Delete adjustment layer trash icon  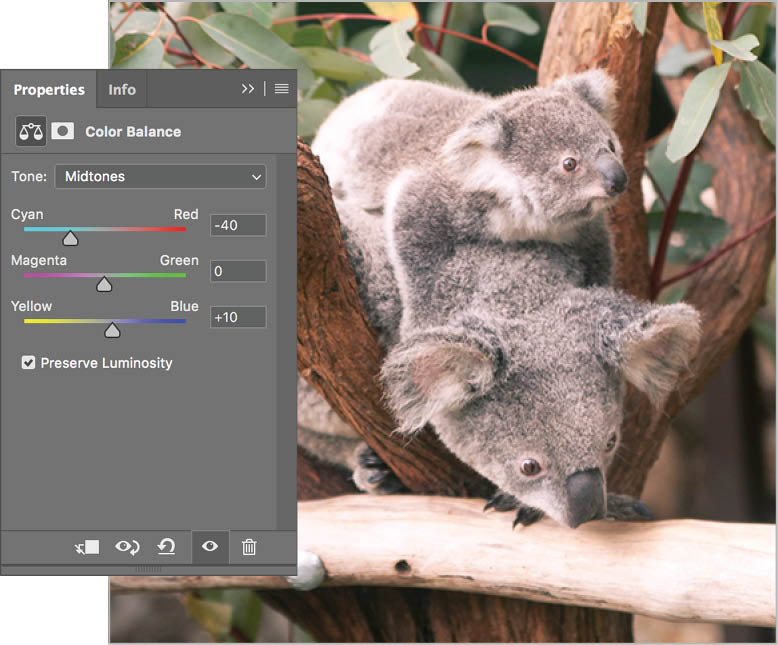coord(249,547)
